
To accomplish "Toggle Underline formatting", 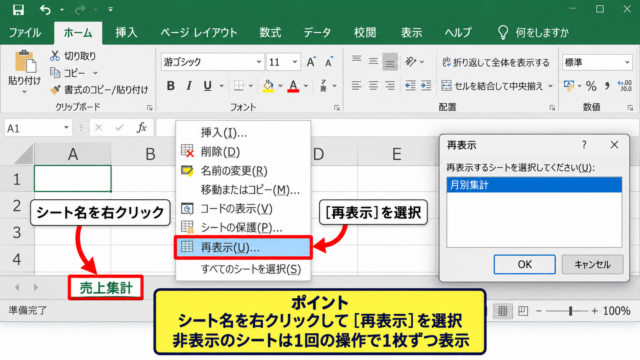I will tap(208, 86).
